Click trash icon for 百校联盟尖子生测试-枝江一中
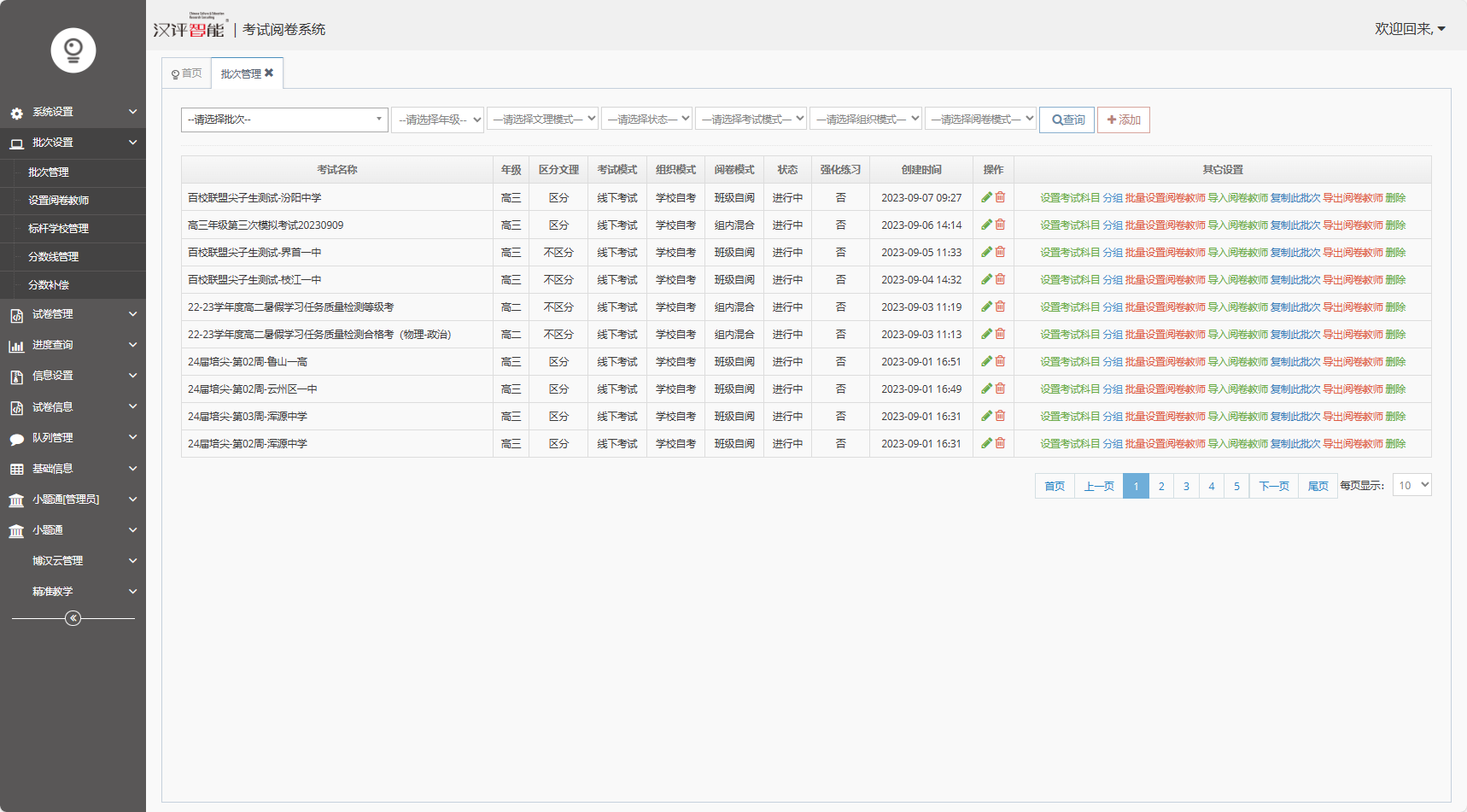 (x=1000, y=279)
